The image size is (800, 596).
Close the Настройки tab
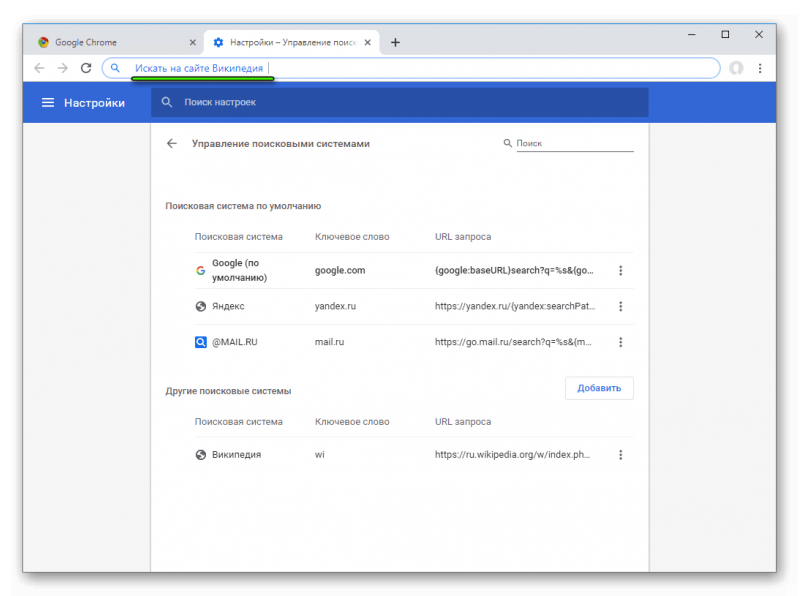coord(367,42)
